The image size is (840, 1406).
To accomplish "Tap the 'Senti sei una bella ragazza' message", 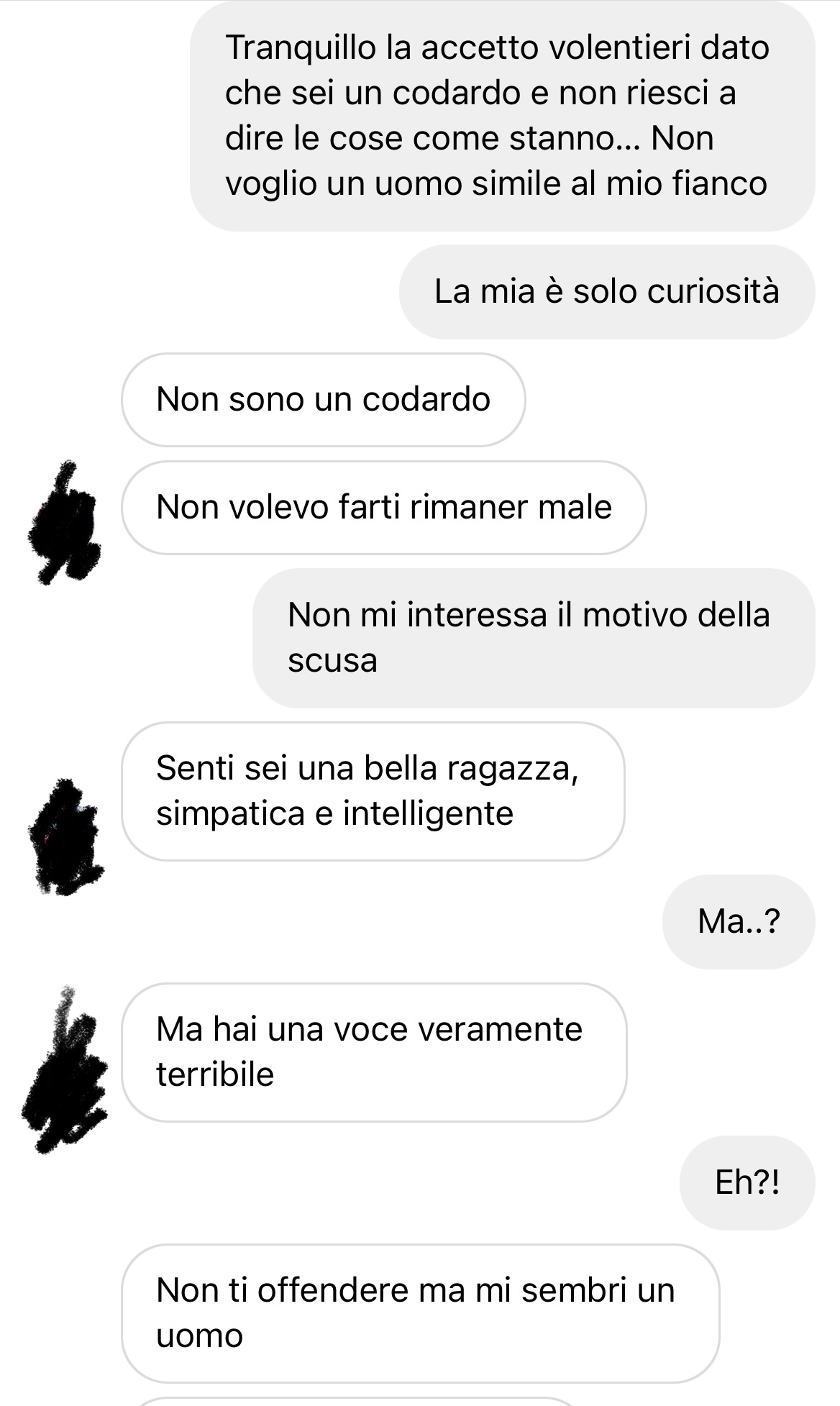I will tap(373, 791).
